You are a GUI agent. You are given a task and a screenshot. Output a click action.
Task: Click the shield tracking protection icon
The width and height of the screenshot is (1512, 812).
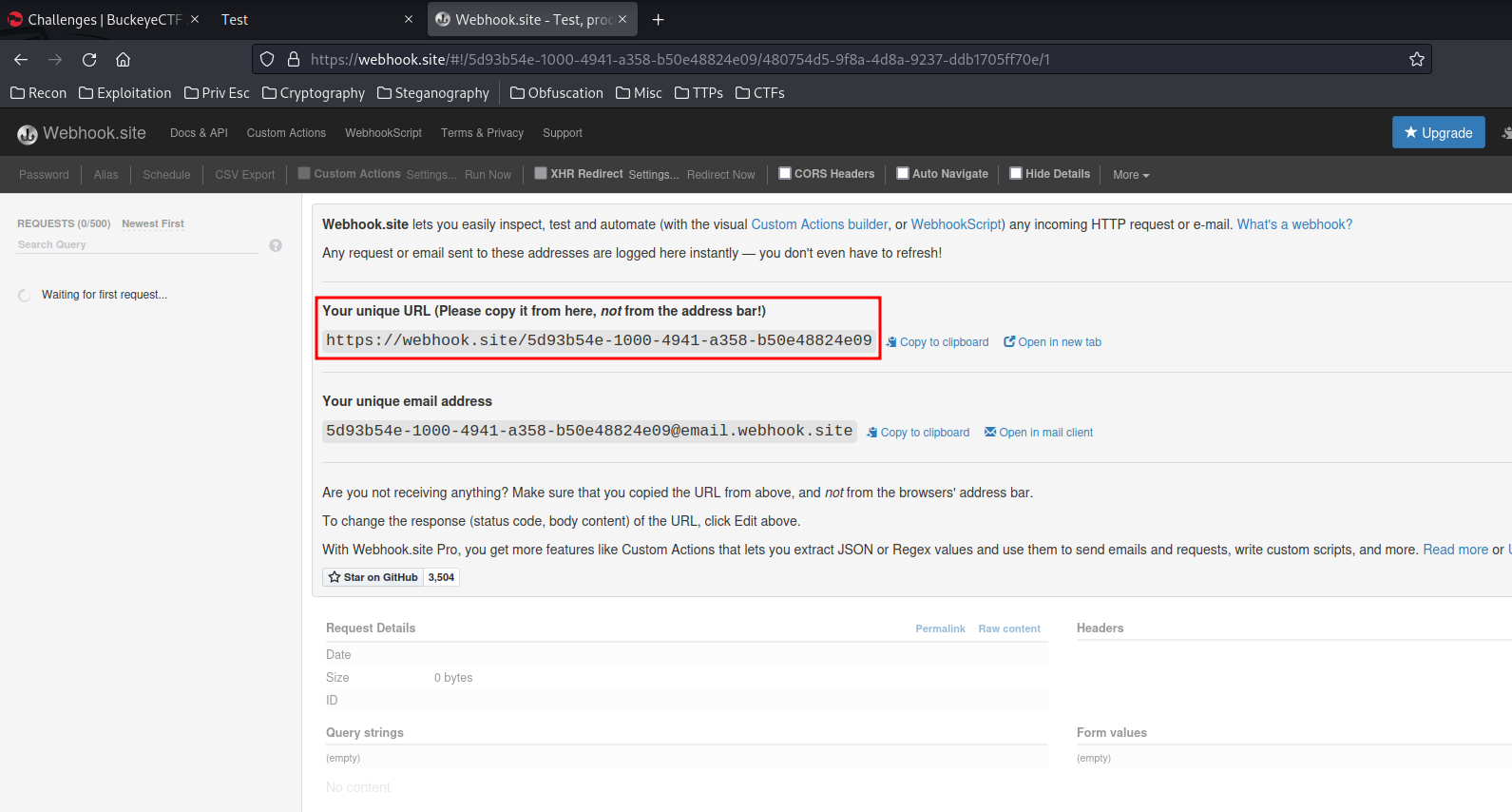(267, 59)
